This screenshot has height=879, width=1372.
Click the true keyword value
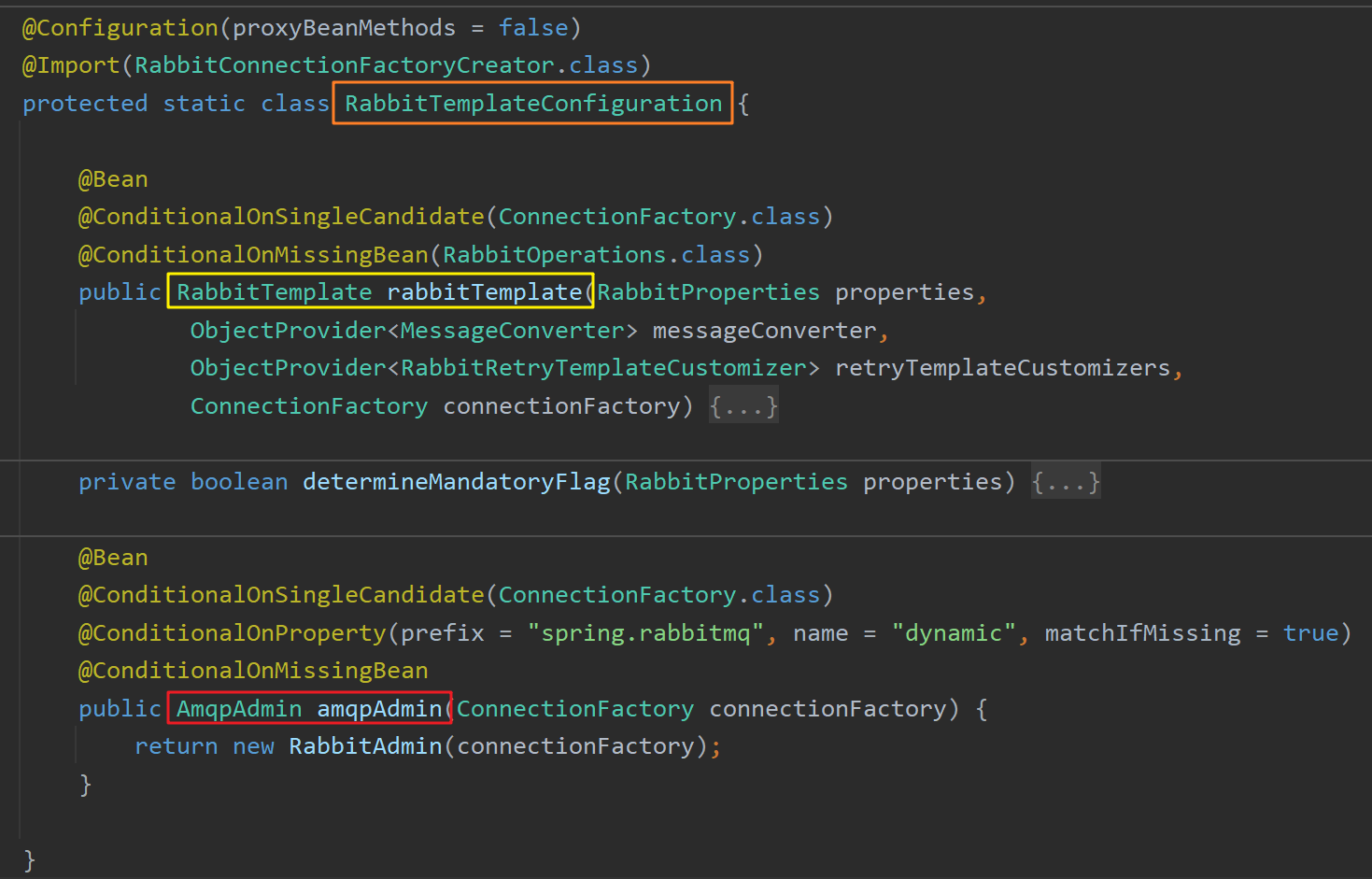(x=1310, y=633)
